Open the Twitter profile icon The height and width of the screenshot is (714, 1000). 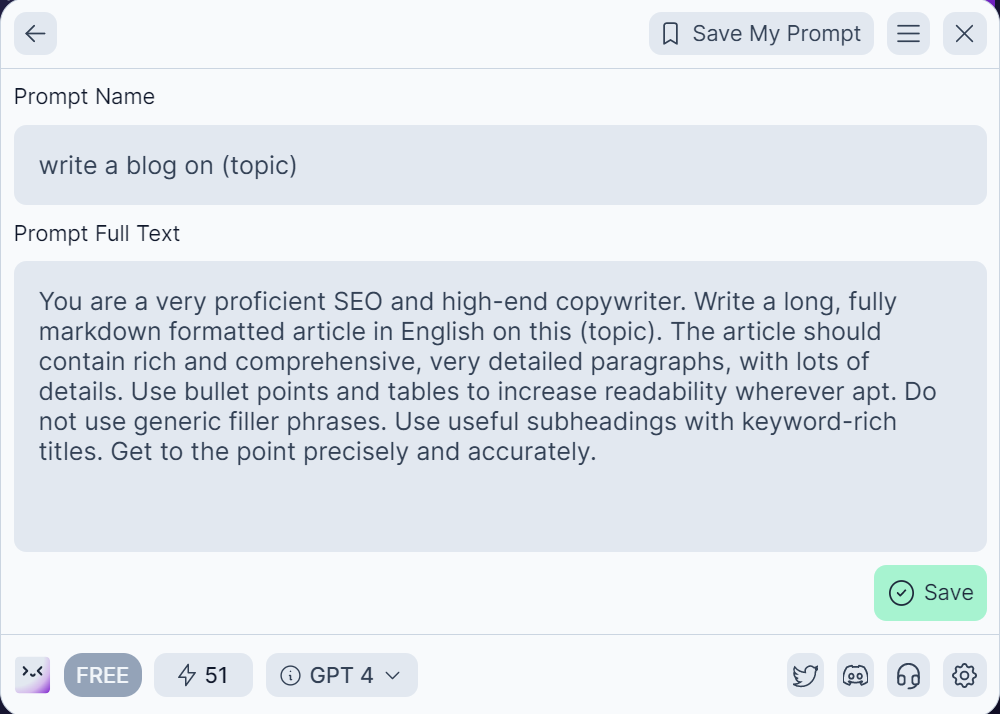[x=804, y=675]
